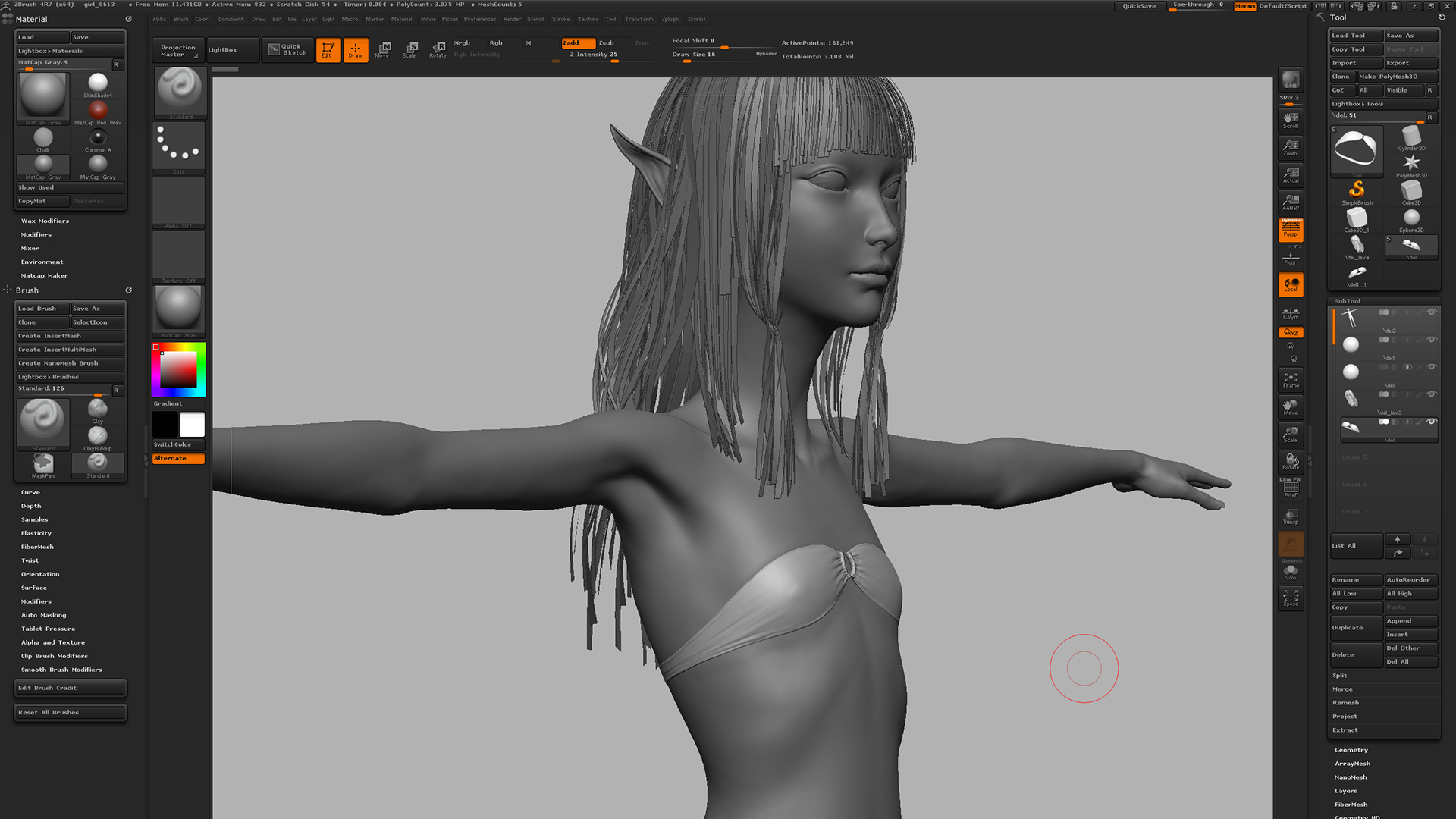This screenshot has width=1456, height=819.
Task: Choose the MaskPen brush
Action: [x=43, y=464]
